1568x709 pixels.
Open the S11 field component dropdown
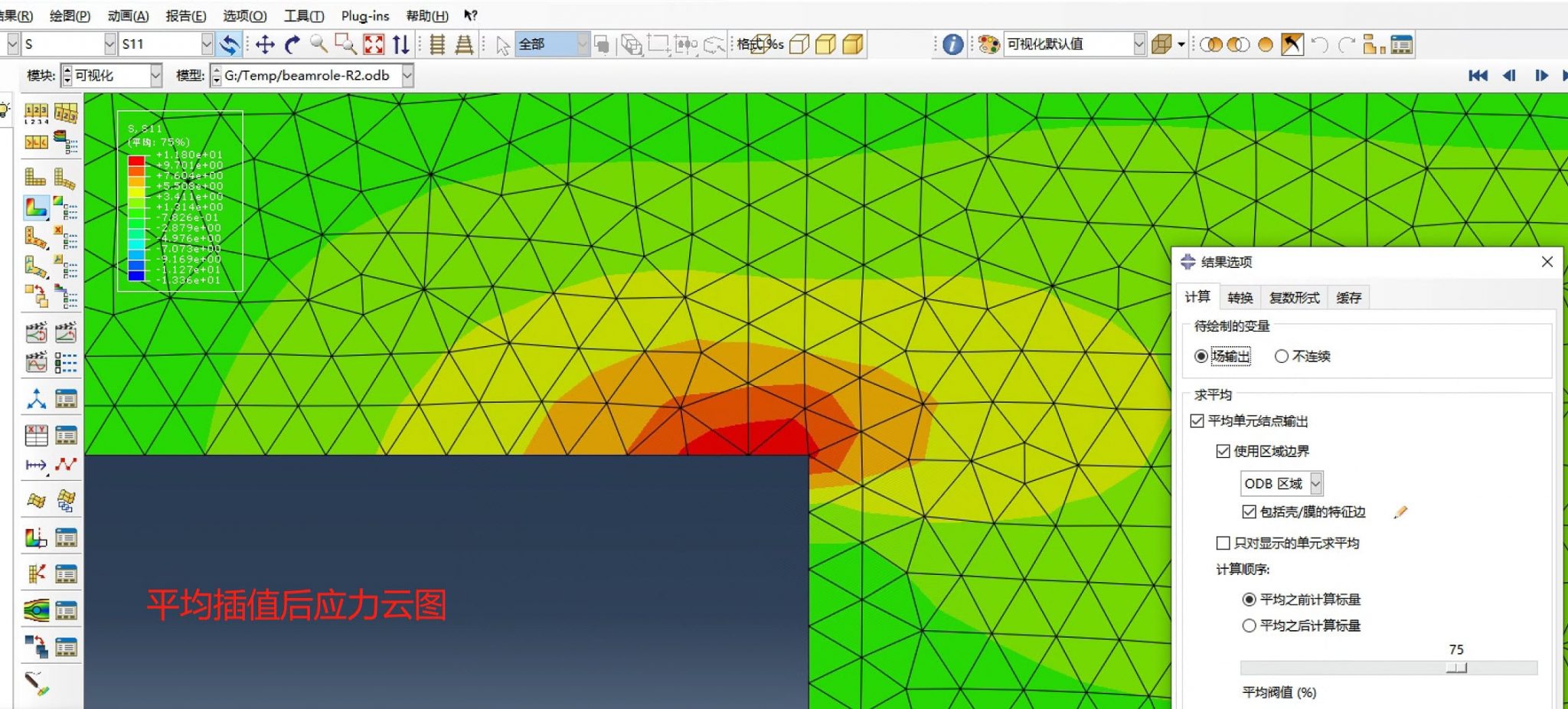(x=208, y=44)
